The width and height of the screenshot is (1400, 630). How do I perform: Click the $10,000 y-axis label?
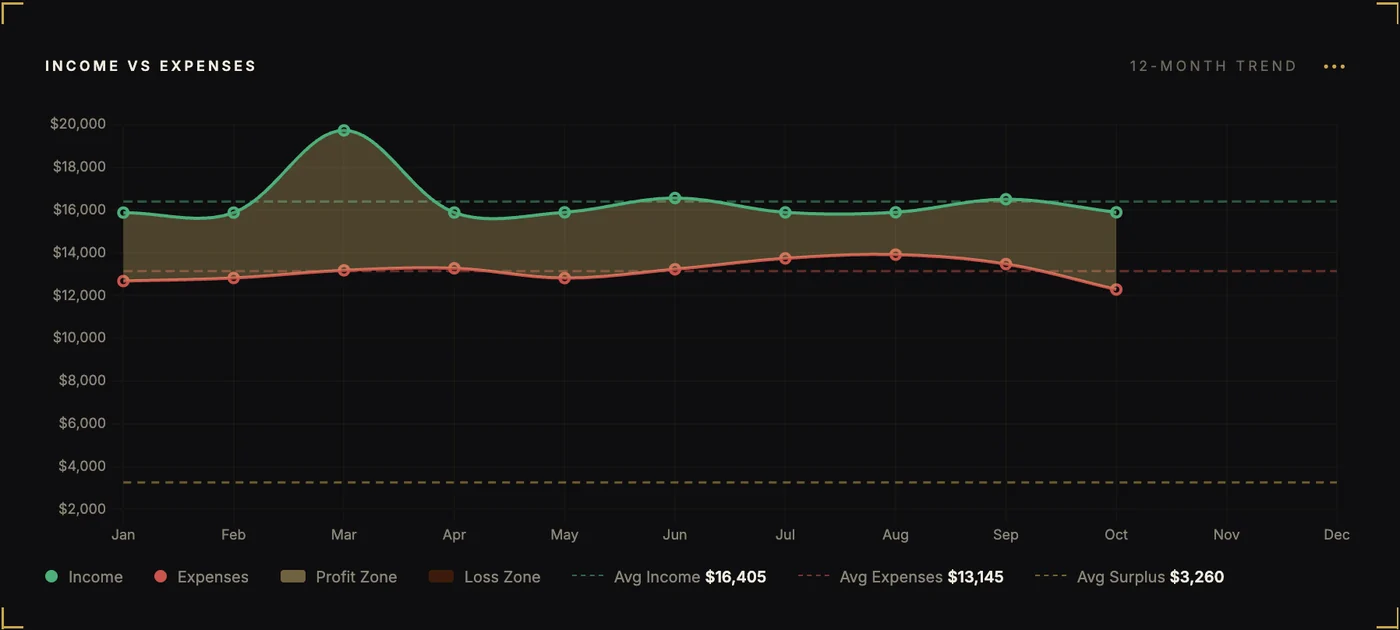click(78, 338)
